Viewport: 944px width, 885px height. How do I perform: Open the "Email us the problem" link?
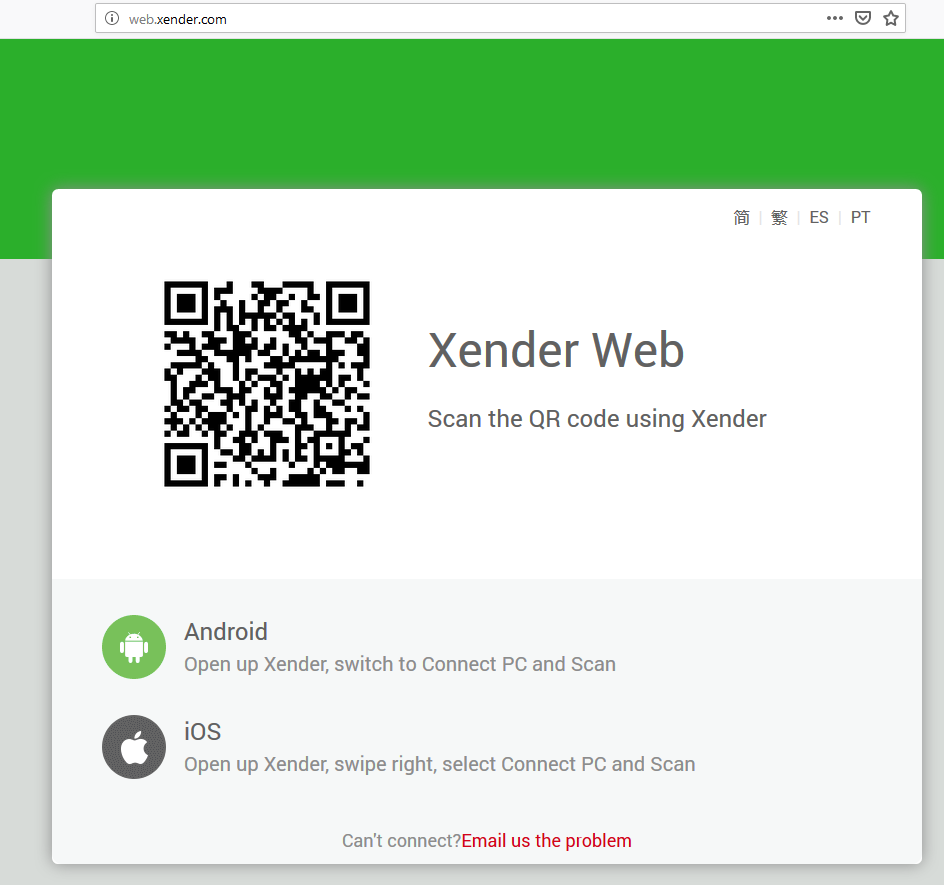pyautogui.click(x=546, y=840)
